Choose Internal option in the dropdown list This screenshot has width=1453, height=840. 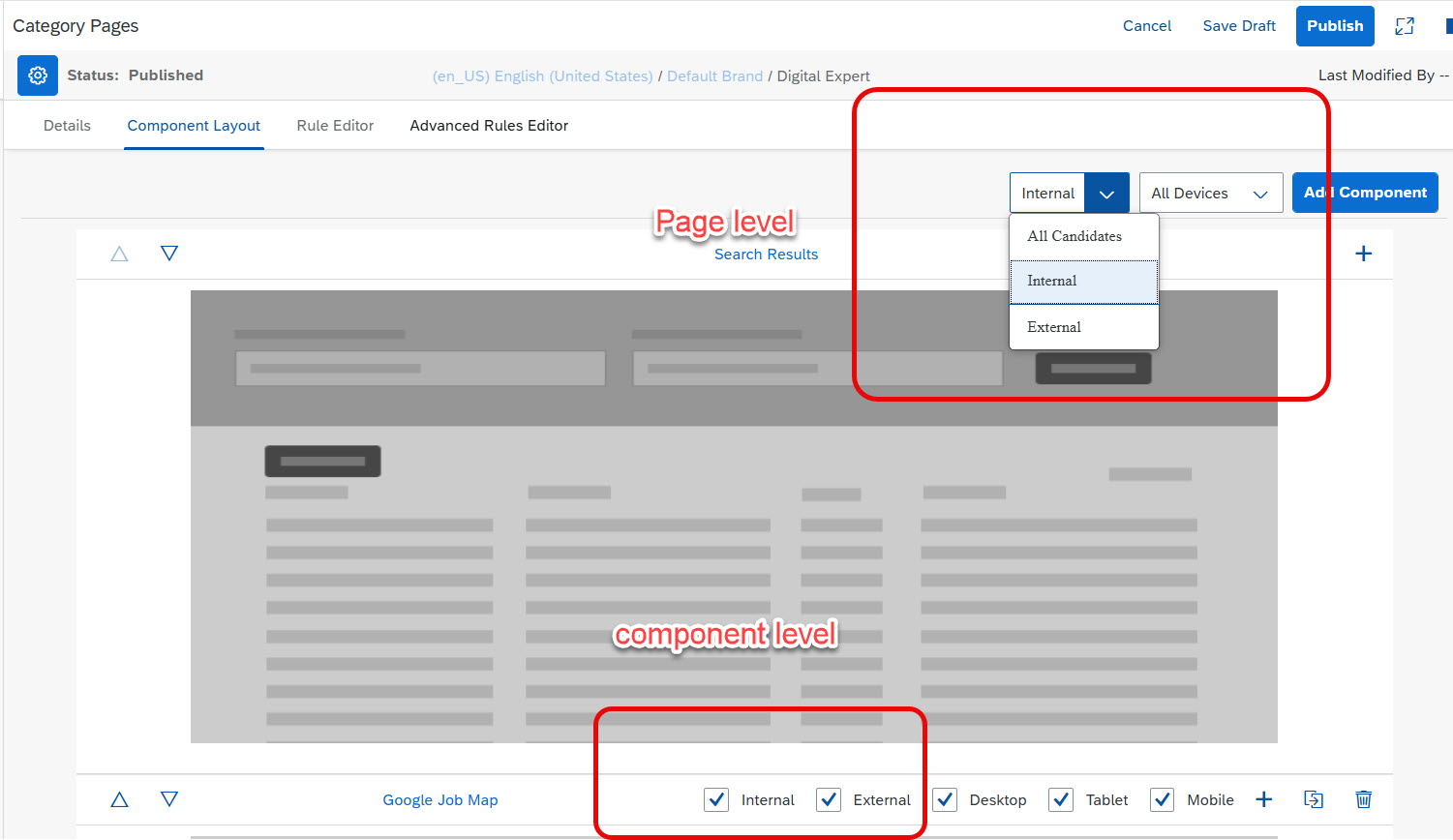pyautogui.click(x=1084, y=282)
